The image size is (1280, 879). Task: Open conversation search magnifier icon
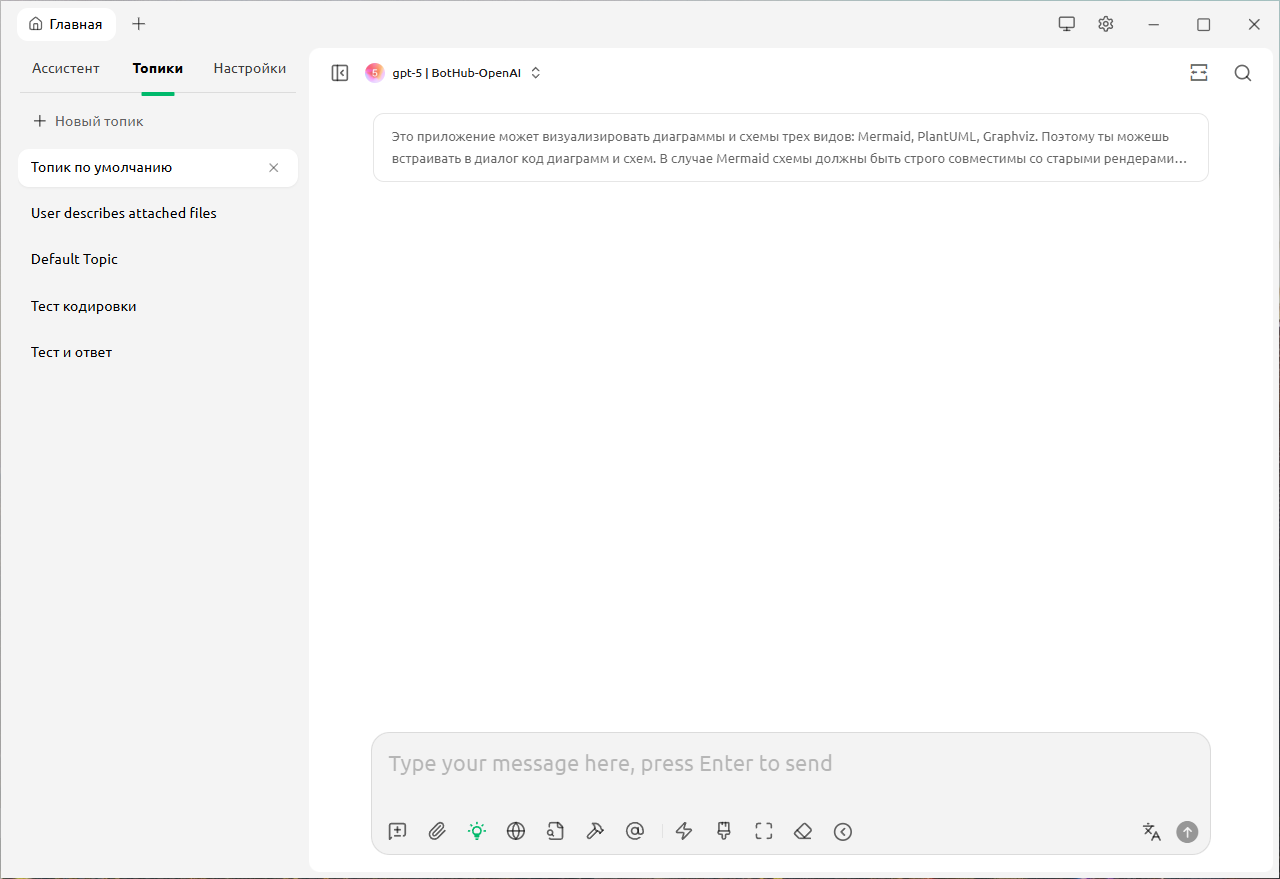[x=1243, y=72]
